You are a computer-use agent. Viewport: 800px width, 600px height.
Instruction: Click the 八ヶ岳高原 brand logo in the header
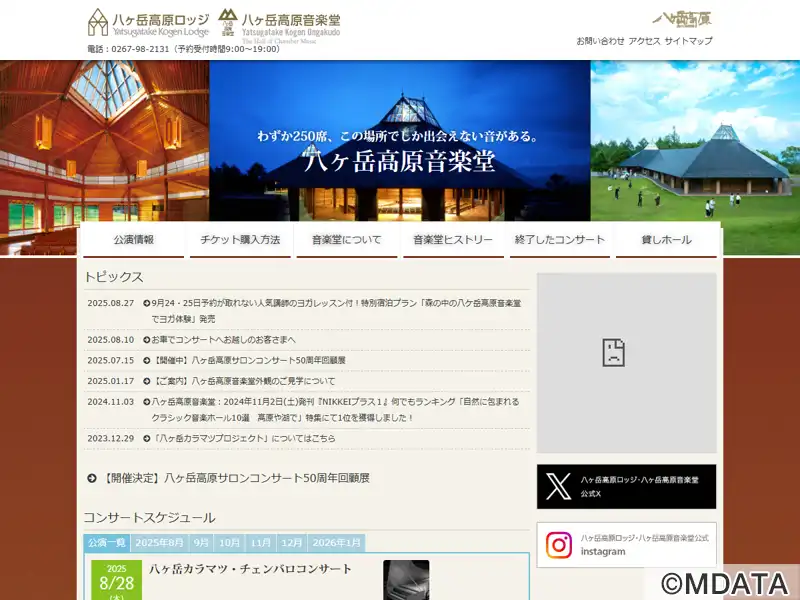682,19
